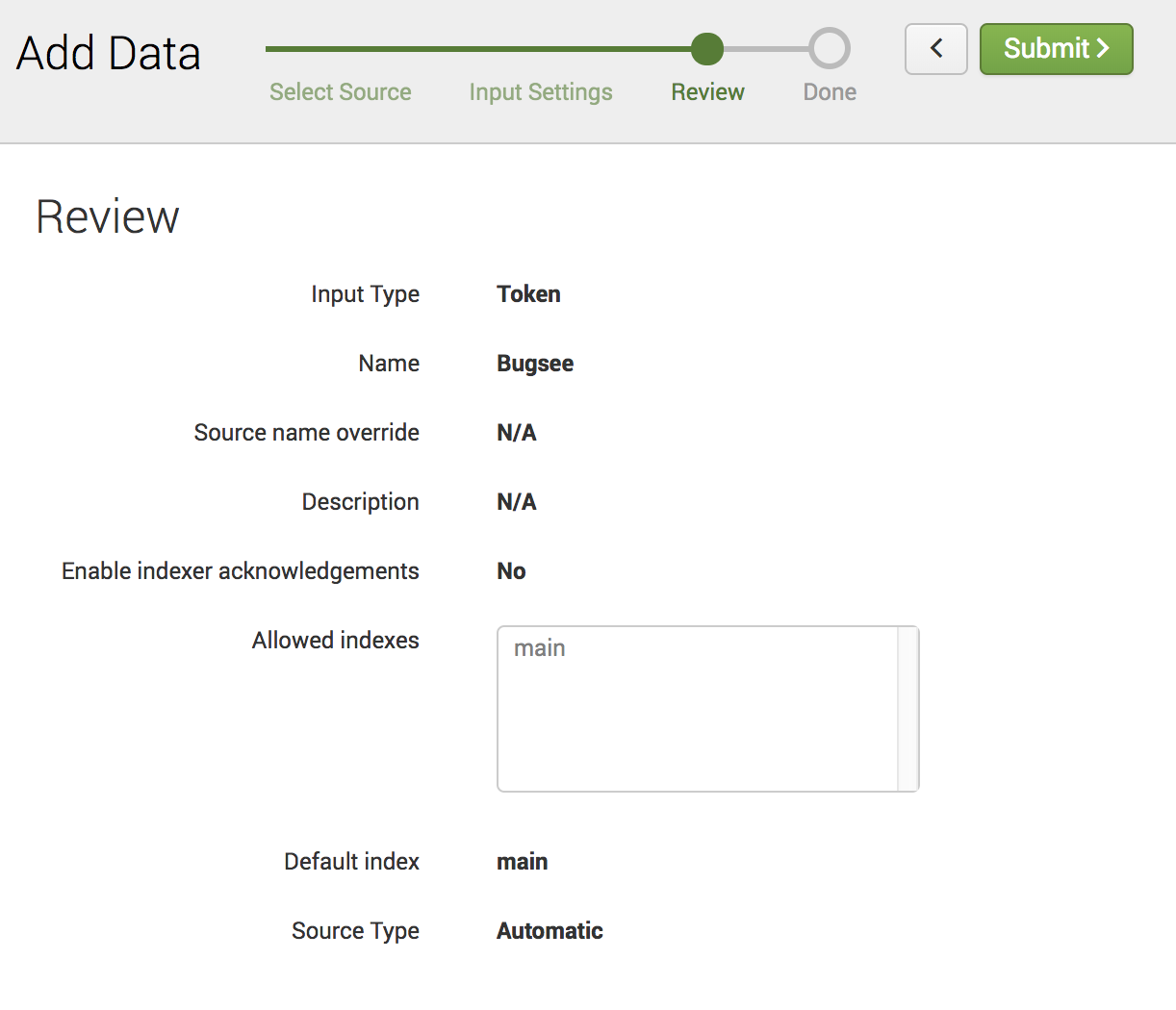The image size is (1176, 1010).
Task: Click the Allowed indexes list scrollbar
Action: tap(908, 709)
